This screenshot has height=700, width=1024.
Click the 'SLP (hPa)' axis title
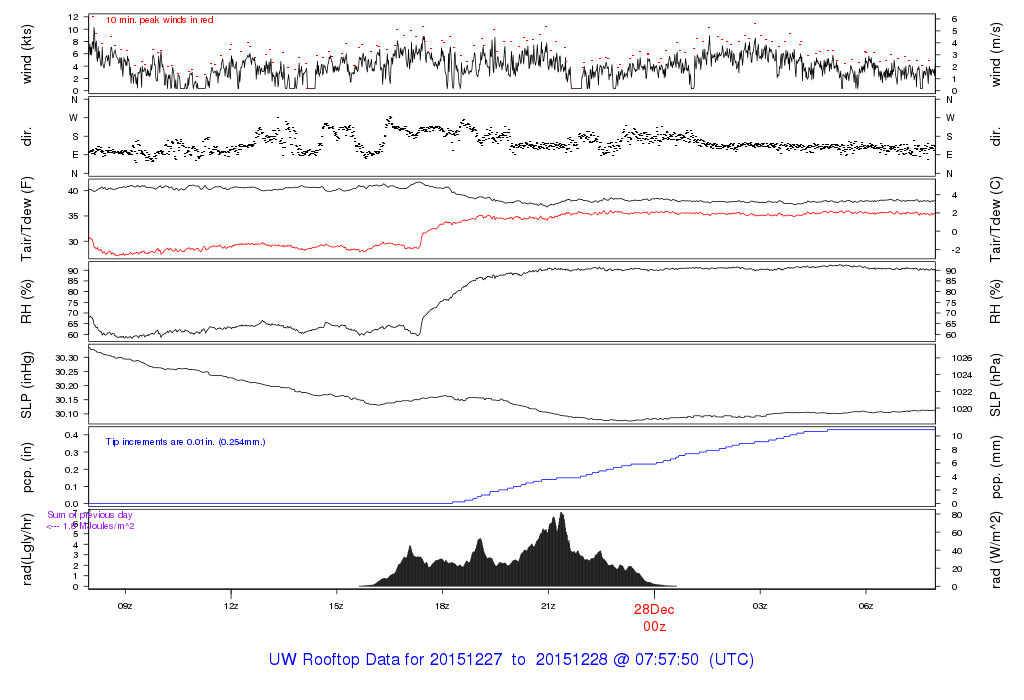pos(995,385)
